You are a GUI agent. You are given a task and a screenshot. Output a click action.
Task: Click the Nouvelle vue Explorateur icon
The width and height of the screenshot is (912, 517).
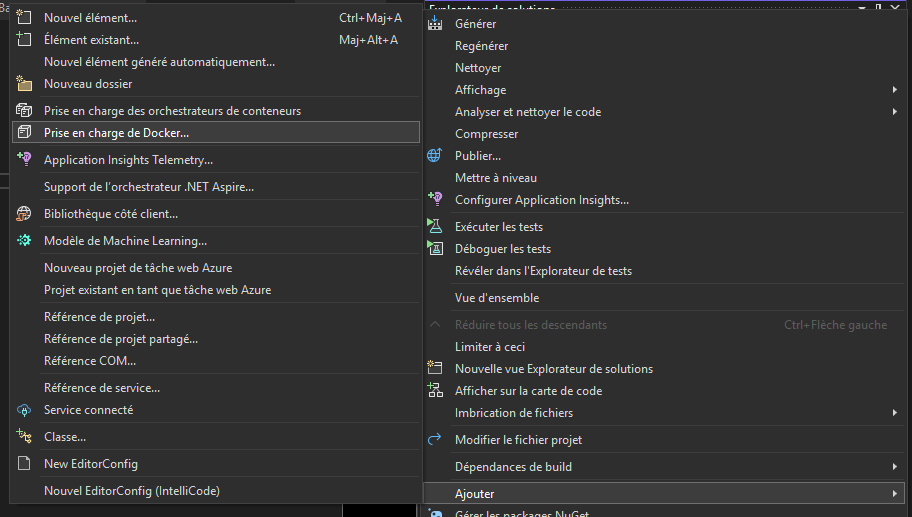[434, 368]
